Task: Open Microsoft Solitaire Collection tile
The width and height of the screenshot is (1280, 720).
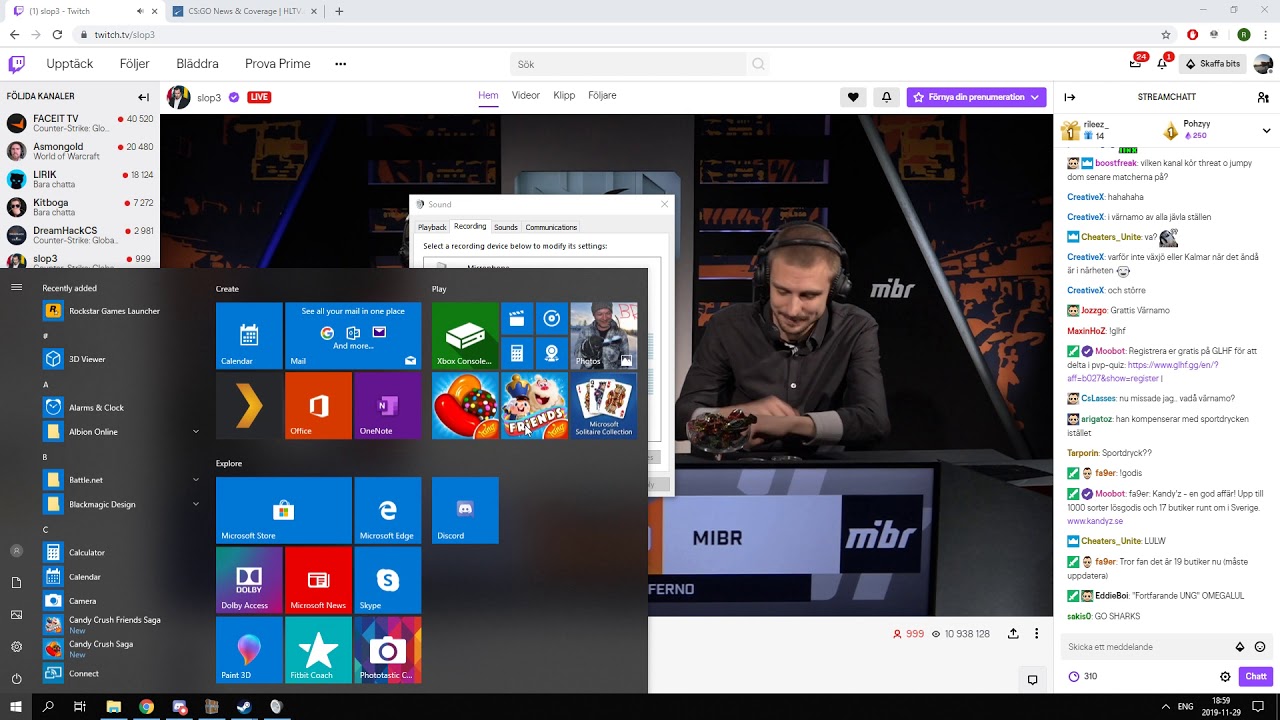Action: [604, 406]
